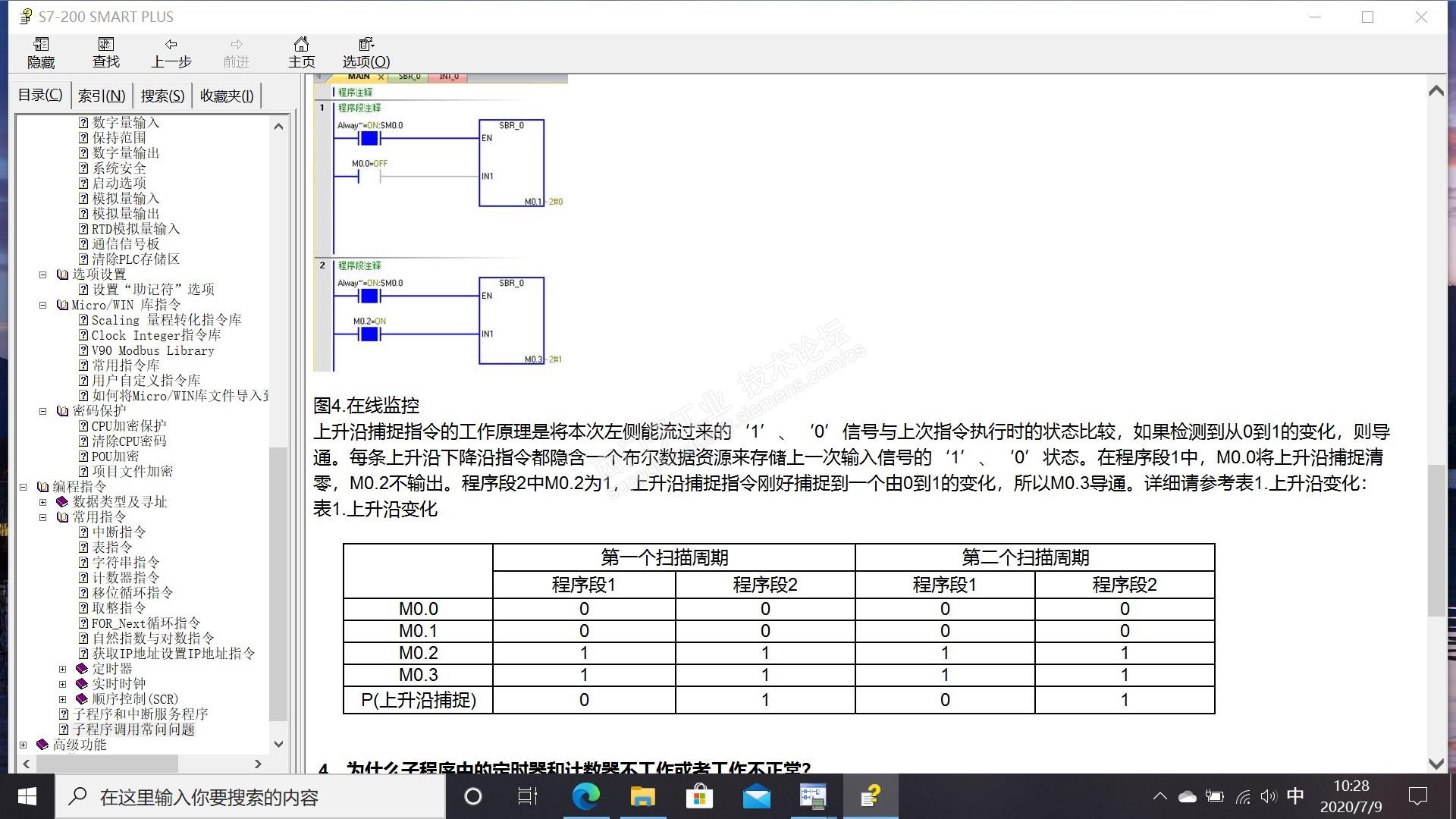Switch to the 搜索(S) tab
Viewport: 1456px width, 819px height.
point(162,96)
